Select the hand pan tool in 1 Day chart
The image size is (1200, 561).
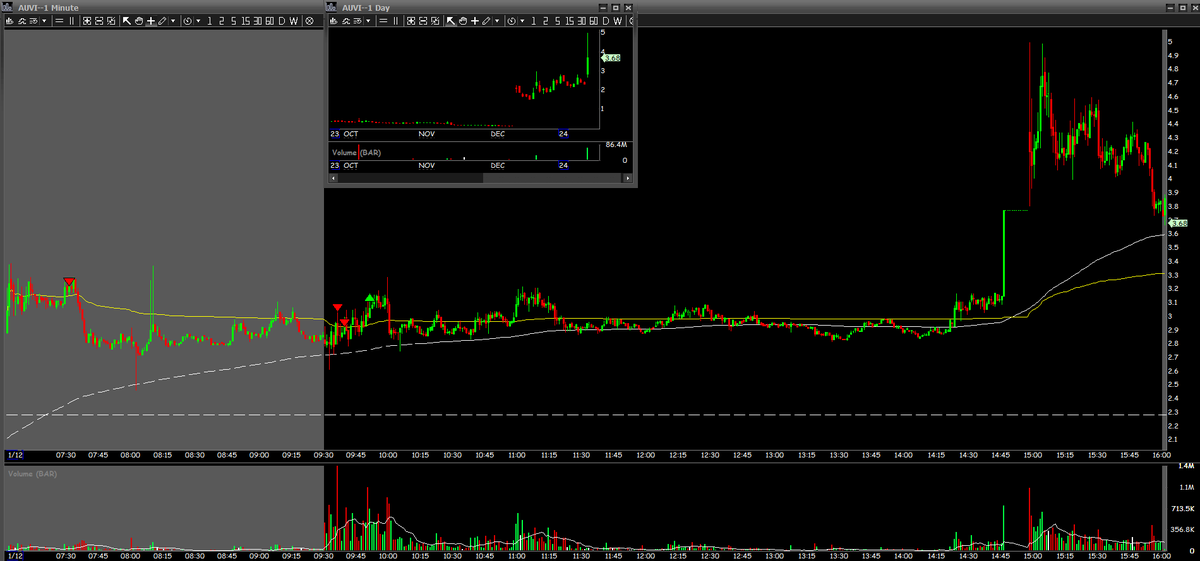coord(463,21)
